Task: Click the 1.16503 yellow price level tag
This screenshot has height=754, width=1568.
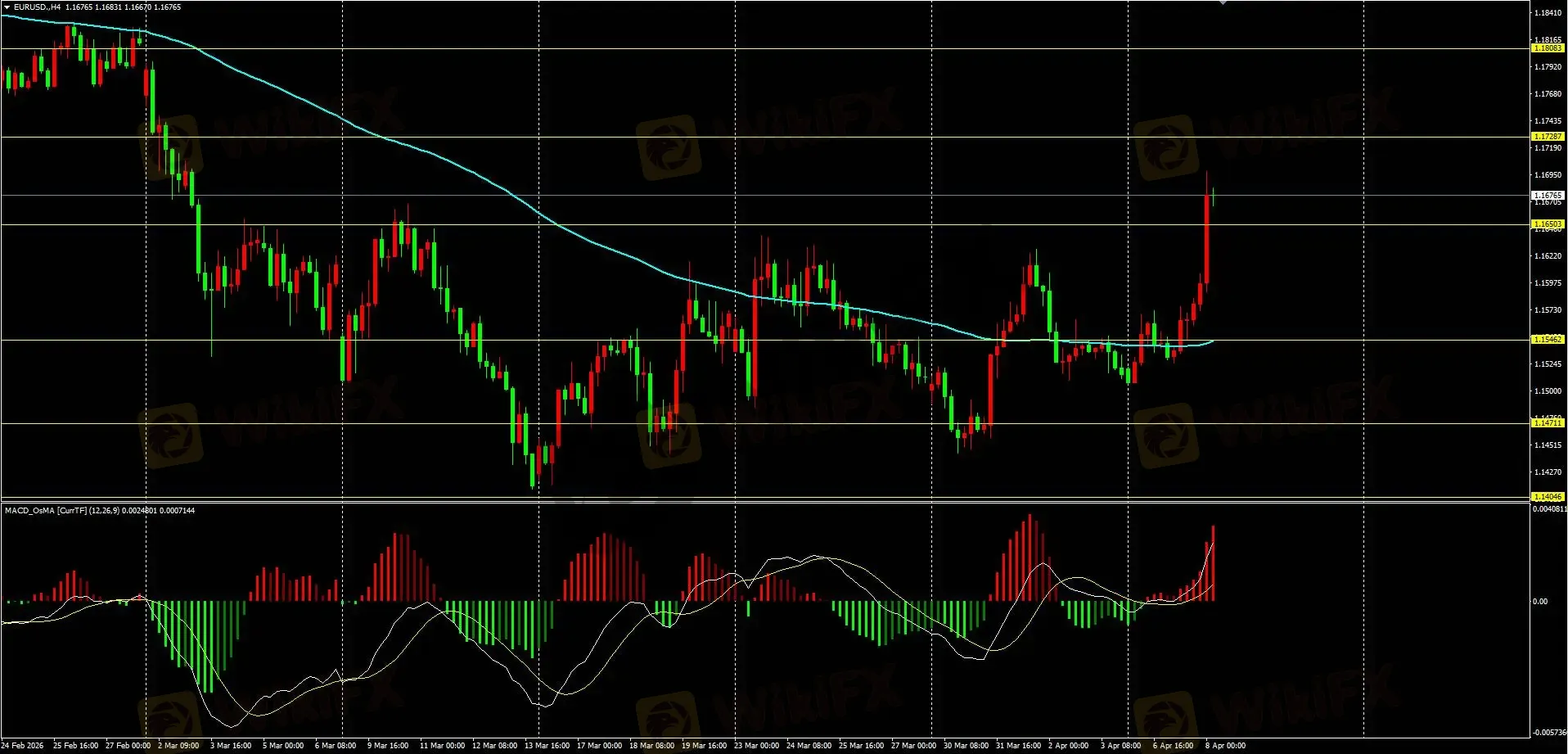Action: tap(1548, 224)
